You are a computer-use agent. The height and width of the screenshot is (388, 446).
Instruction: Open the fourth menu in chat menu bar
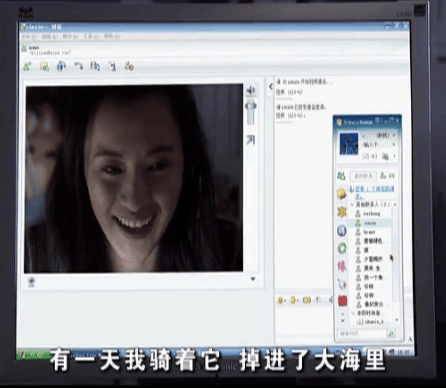click(91, 36)
